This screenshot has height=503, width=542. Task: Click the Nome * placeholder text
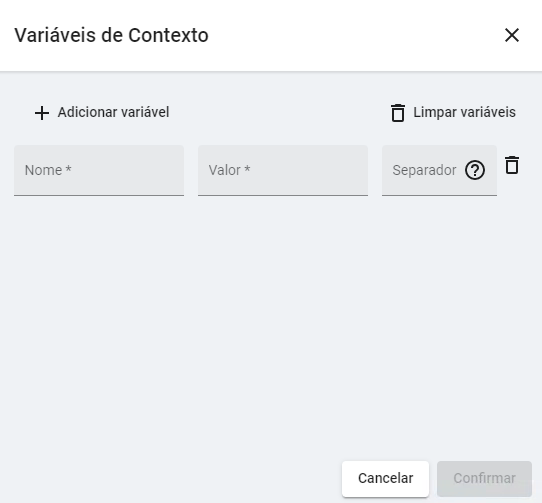click(x=48, y=170)
